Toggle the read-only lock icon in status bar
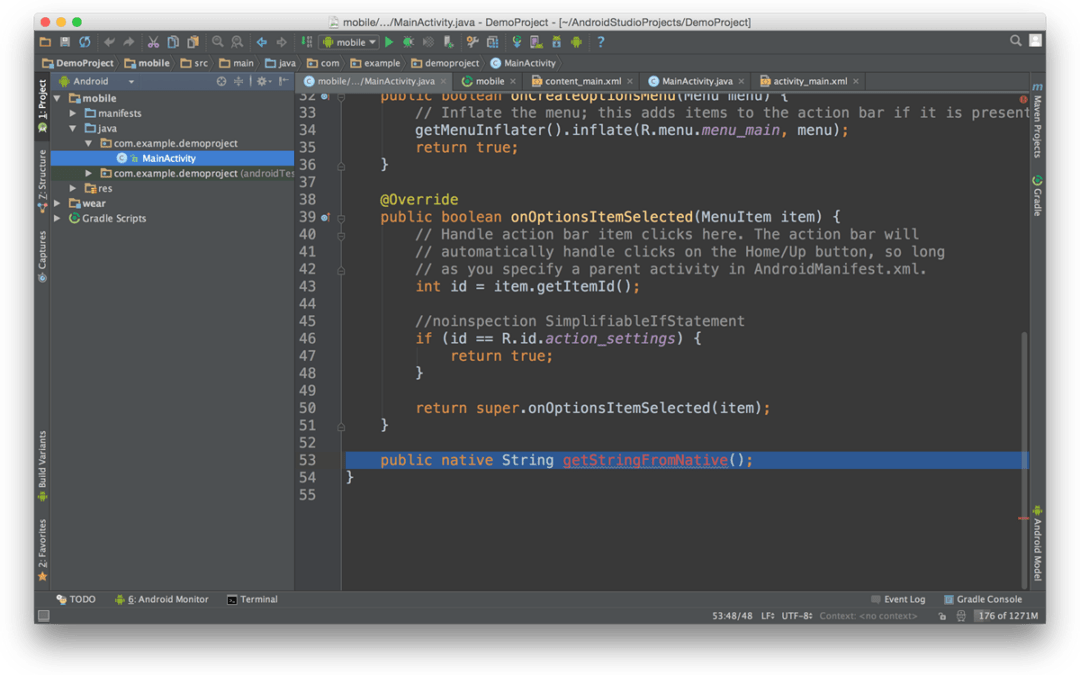 point(942,616)
